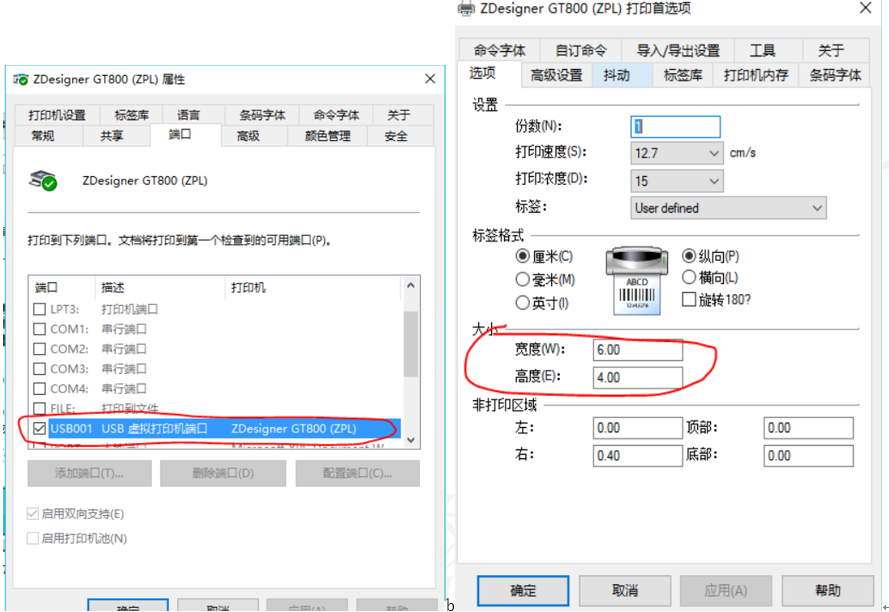
Task: Switch to the 高级设置 tab
Action: click(557, 75)
